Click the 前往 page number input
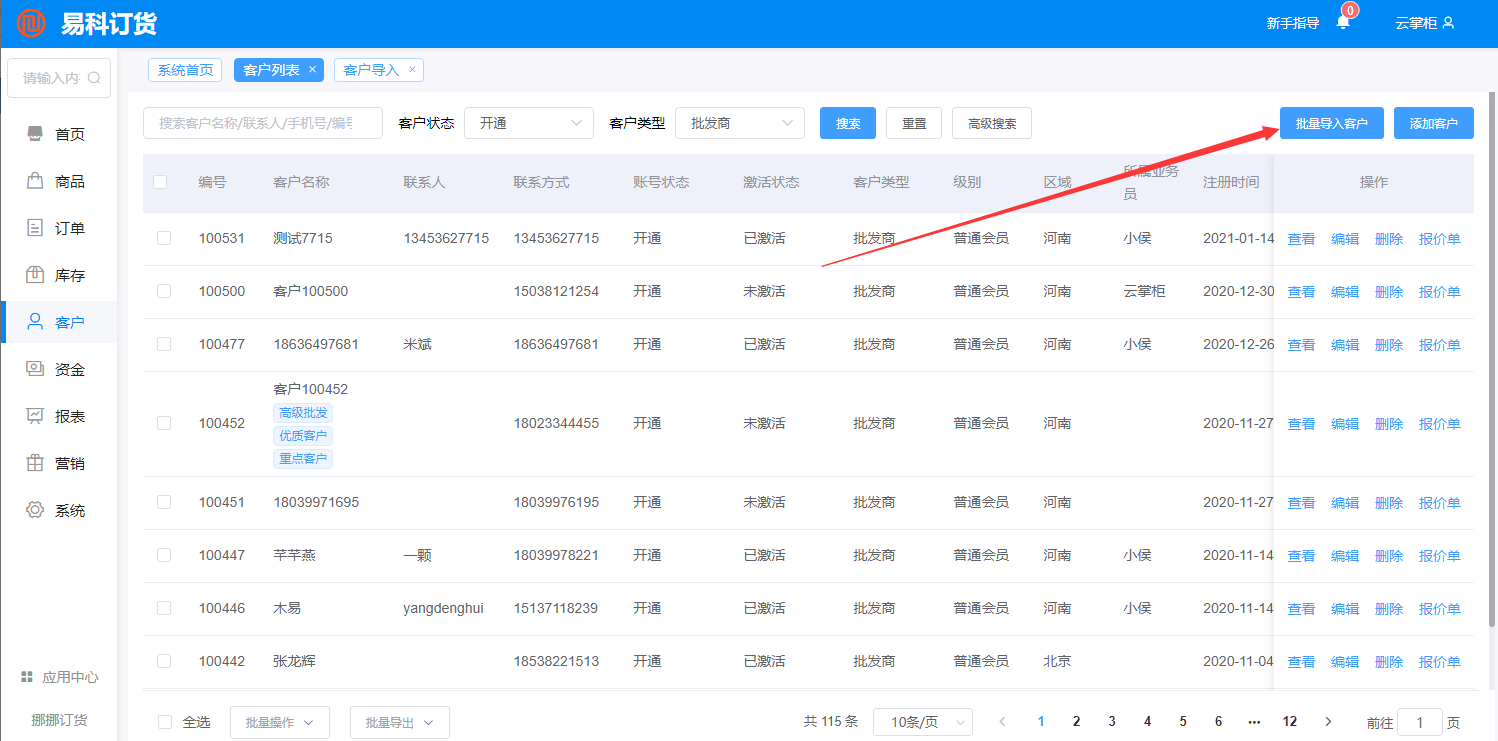 coord(1420,722)
